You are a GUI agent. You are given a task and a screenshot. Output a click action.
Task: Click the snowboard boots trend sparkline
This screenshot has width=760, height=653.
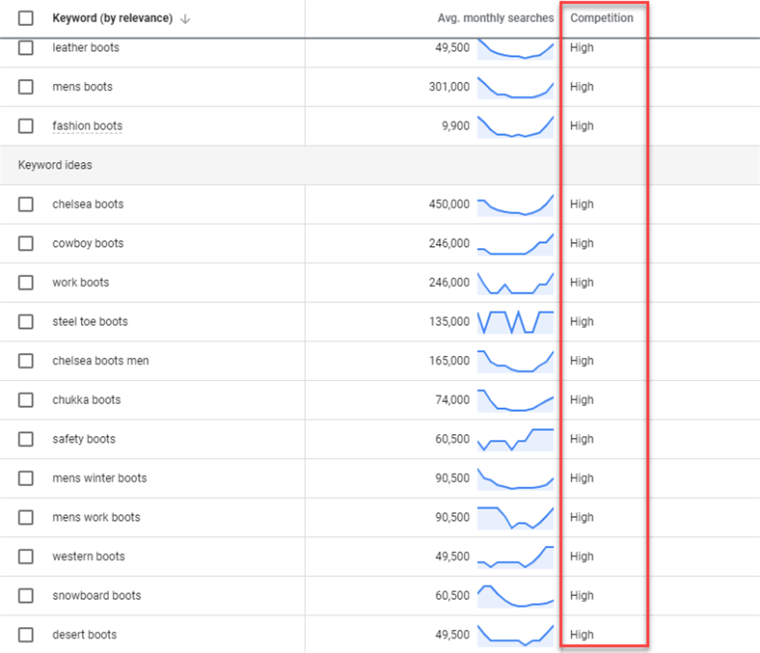pyautogui.click(x=515, y=596)
